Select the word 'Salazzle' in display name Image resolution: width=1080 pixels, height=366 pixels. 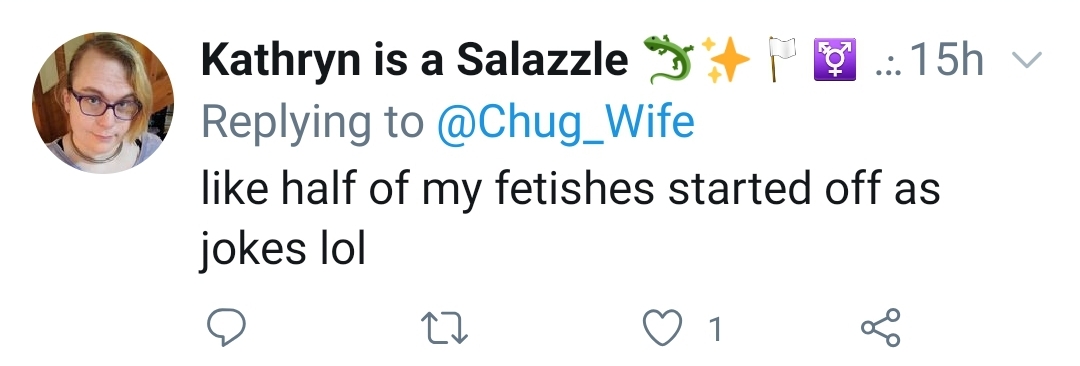click(x=542, y=60)
